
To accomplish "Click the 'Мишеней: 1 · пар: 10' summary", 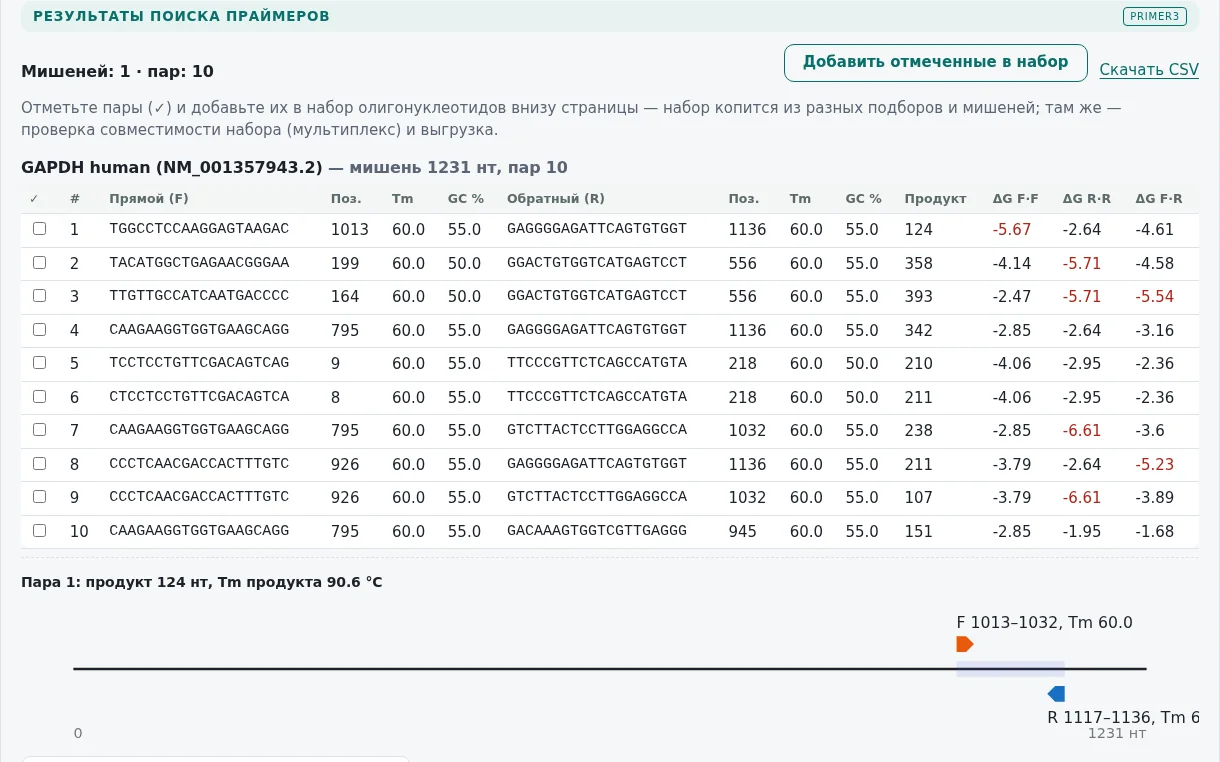I will 117,71.
